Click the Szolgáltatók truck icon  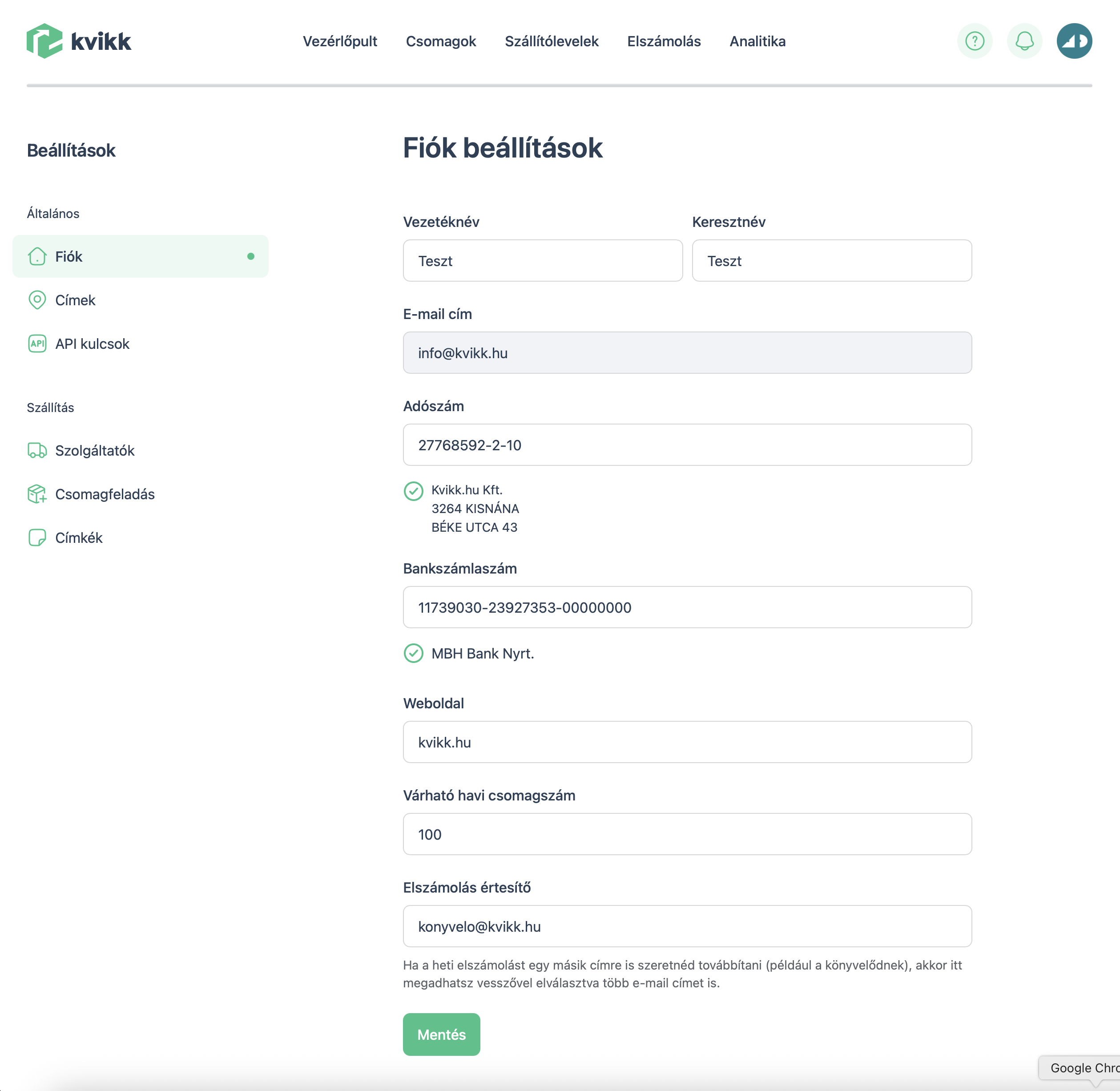tap(37, 450)
